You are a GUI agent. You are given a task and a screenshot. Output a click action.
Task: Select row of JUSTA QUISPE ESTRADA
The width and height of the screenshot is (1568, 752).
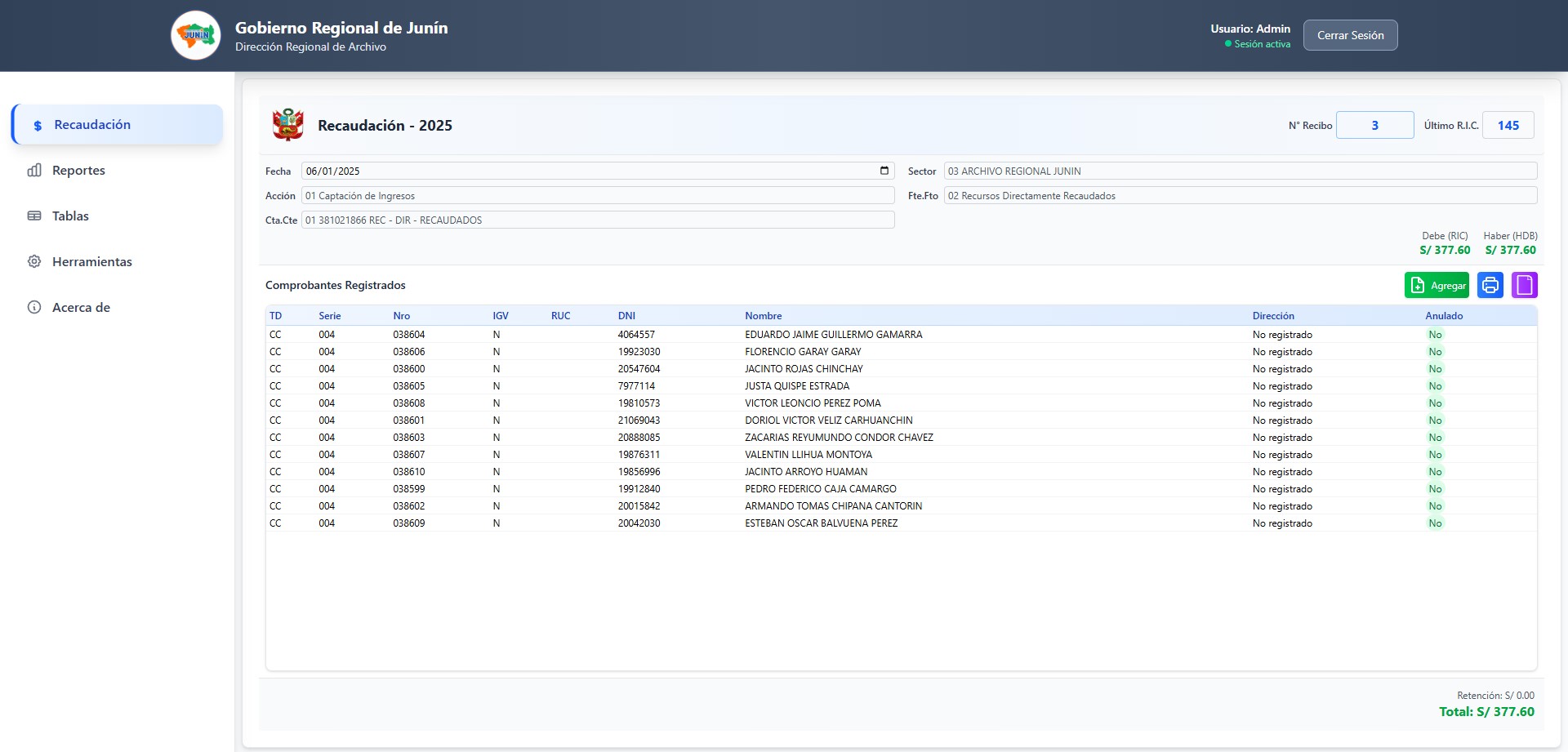click(x=901, y=386)
